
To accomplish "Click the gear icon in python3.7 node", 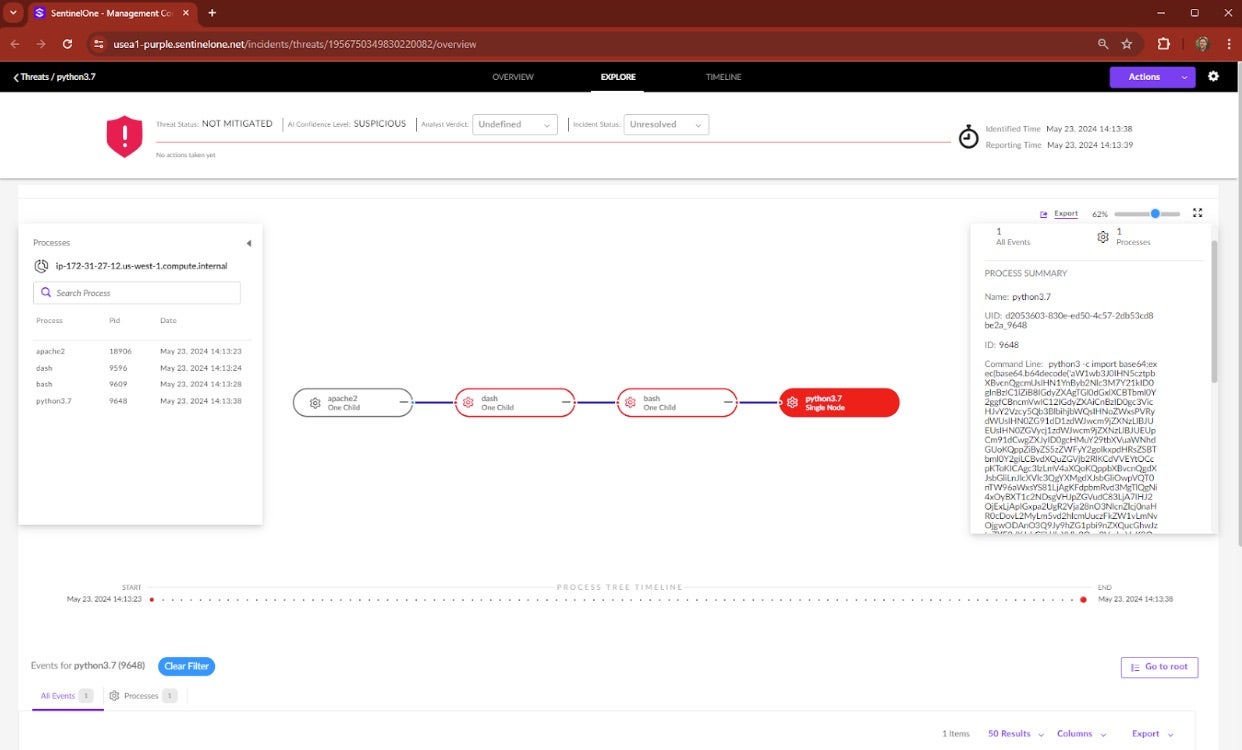I will point(793,403).
